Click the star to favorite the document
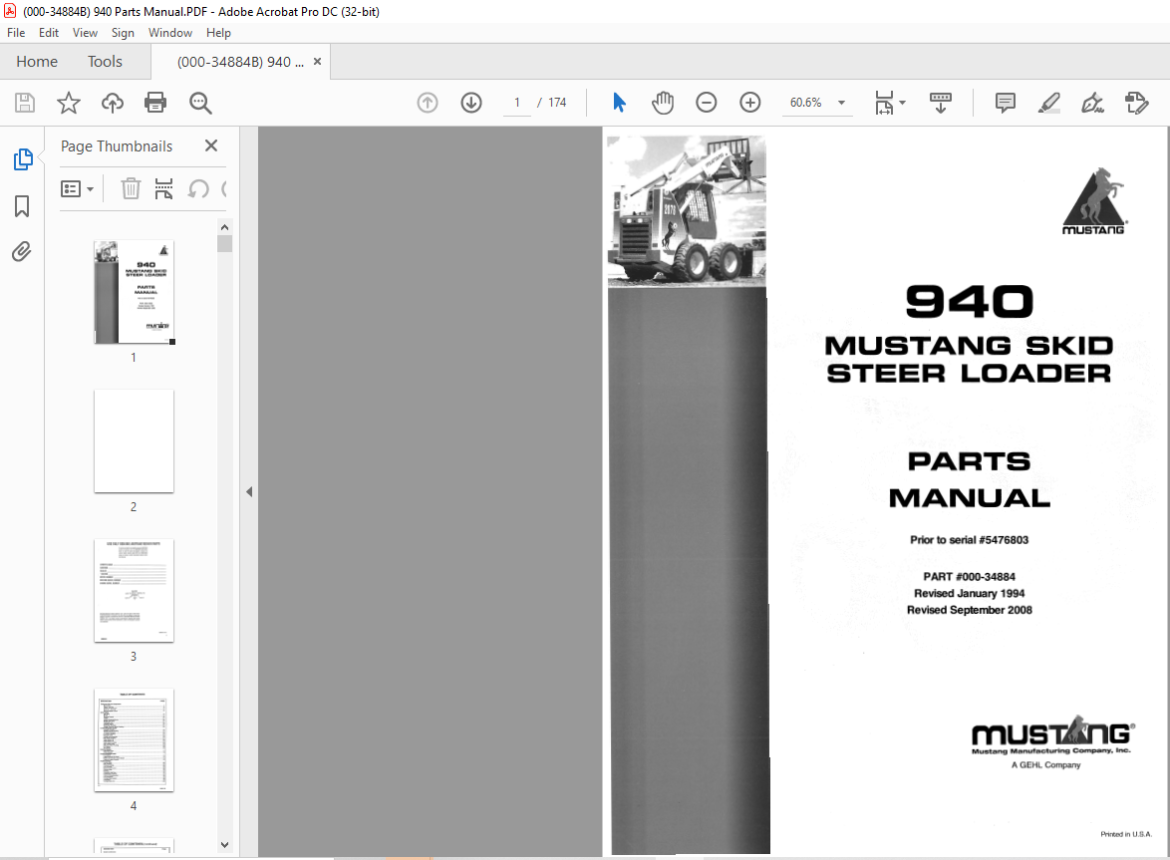This screenshot has width=1170, height=860. point(67,102)
